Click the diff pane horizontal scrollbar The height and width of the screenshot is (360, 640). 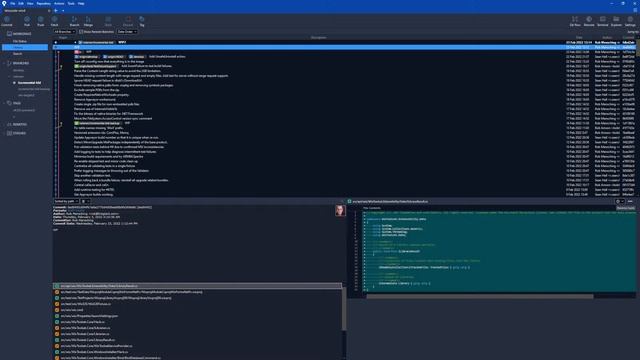[480, 297]
